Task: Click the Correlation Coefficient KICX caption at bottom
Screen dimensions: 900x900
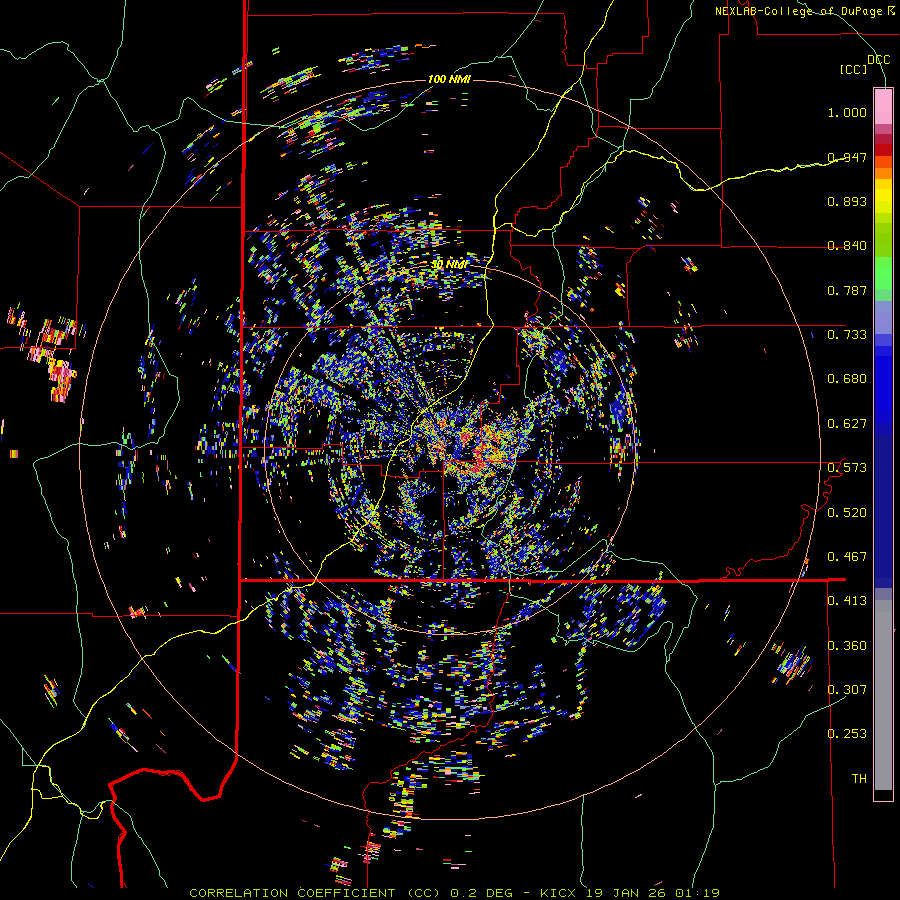Action: point(454,893)
